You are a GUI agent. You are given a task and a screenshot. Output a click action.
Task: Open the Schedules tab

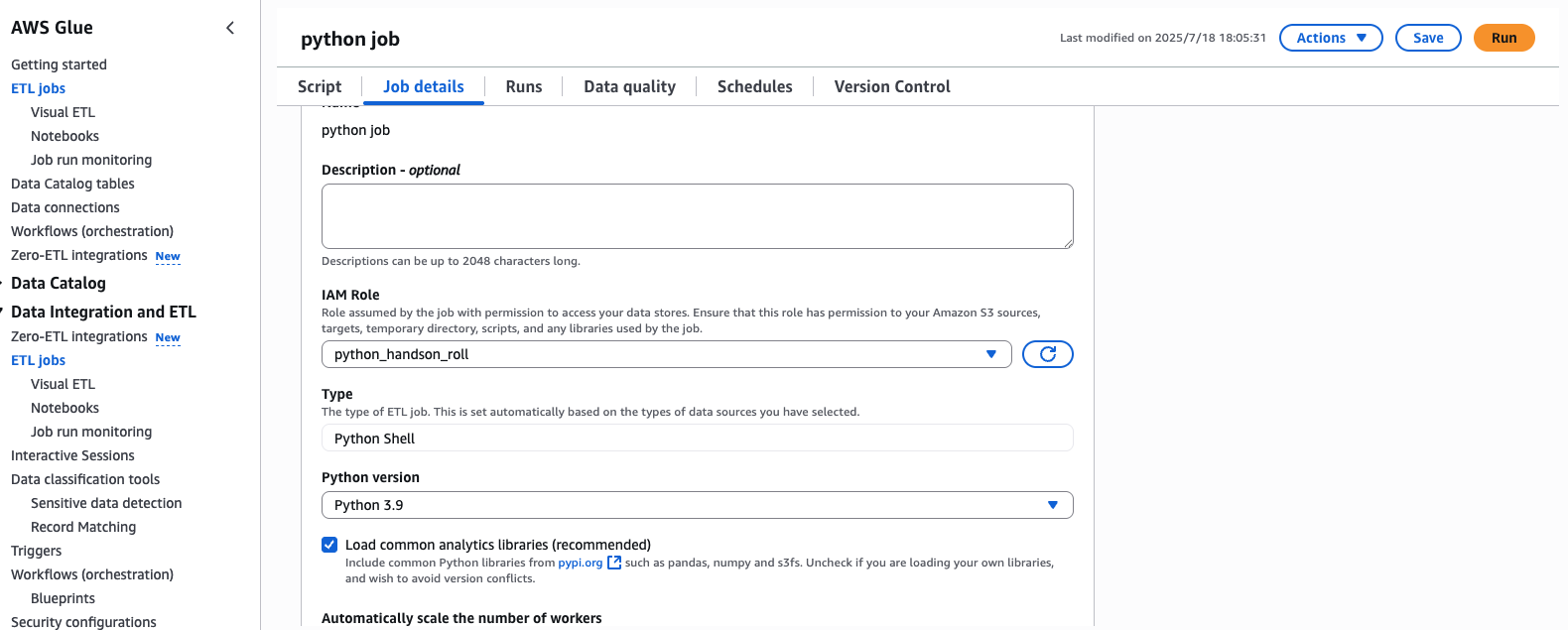tap(754, 86)
